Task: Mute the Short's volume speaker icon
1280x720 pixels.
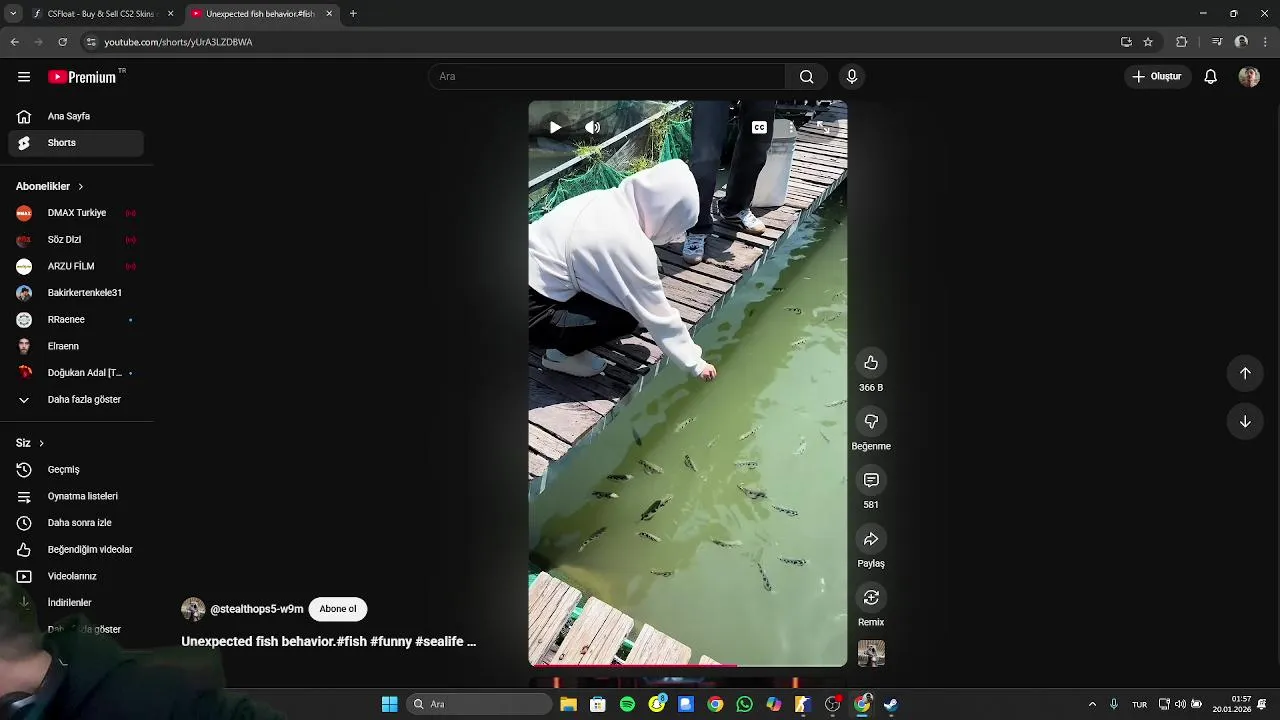Action: [x=592, y=127]
